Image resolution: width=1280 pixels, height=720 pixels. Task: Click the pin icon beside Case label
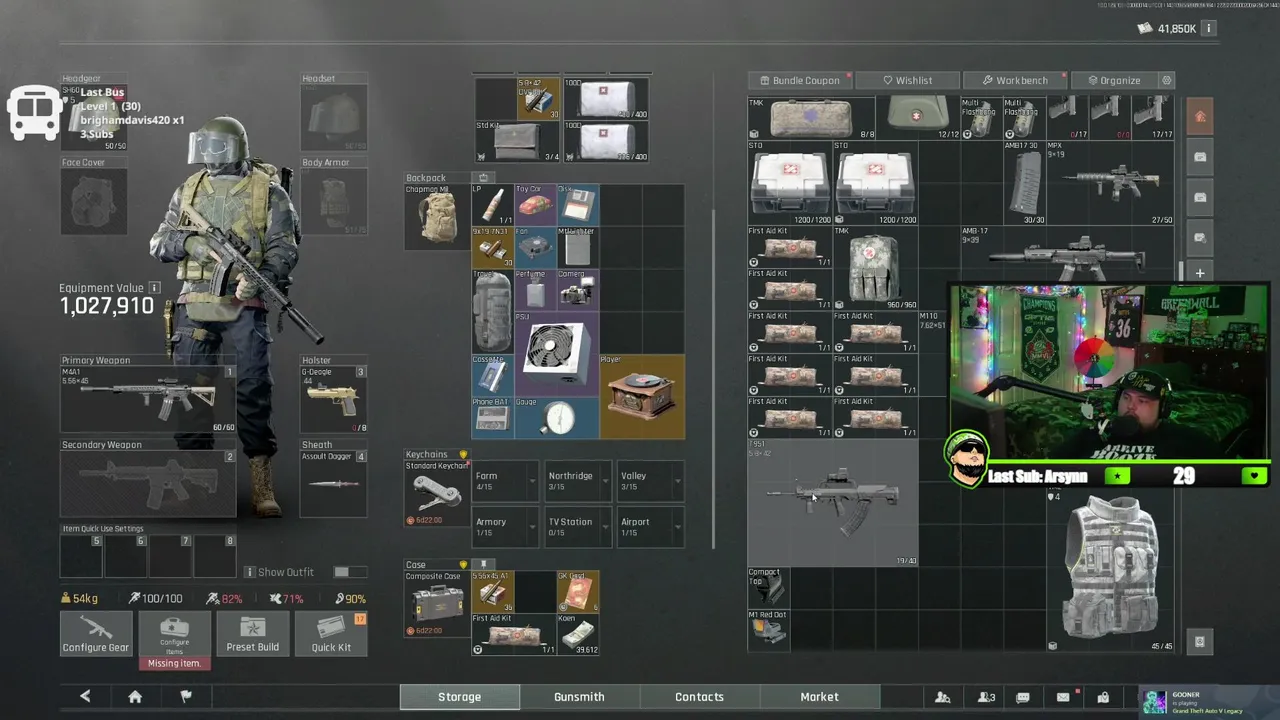(x=483, y=565)
